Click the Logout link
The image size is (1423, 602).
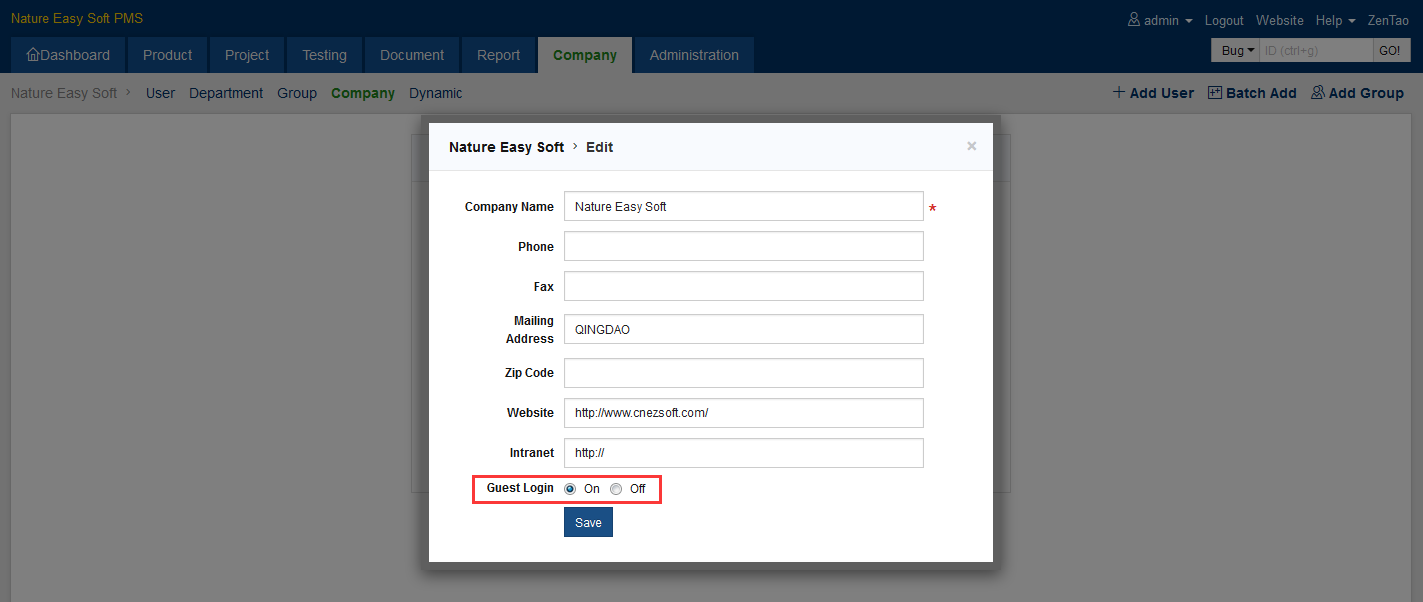click(x=1224, y=20)
